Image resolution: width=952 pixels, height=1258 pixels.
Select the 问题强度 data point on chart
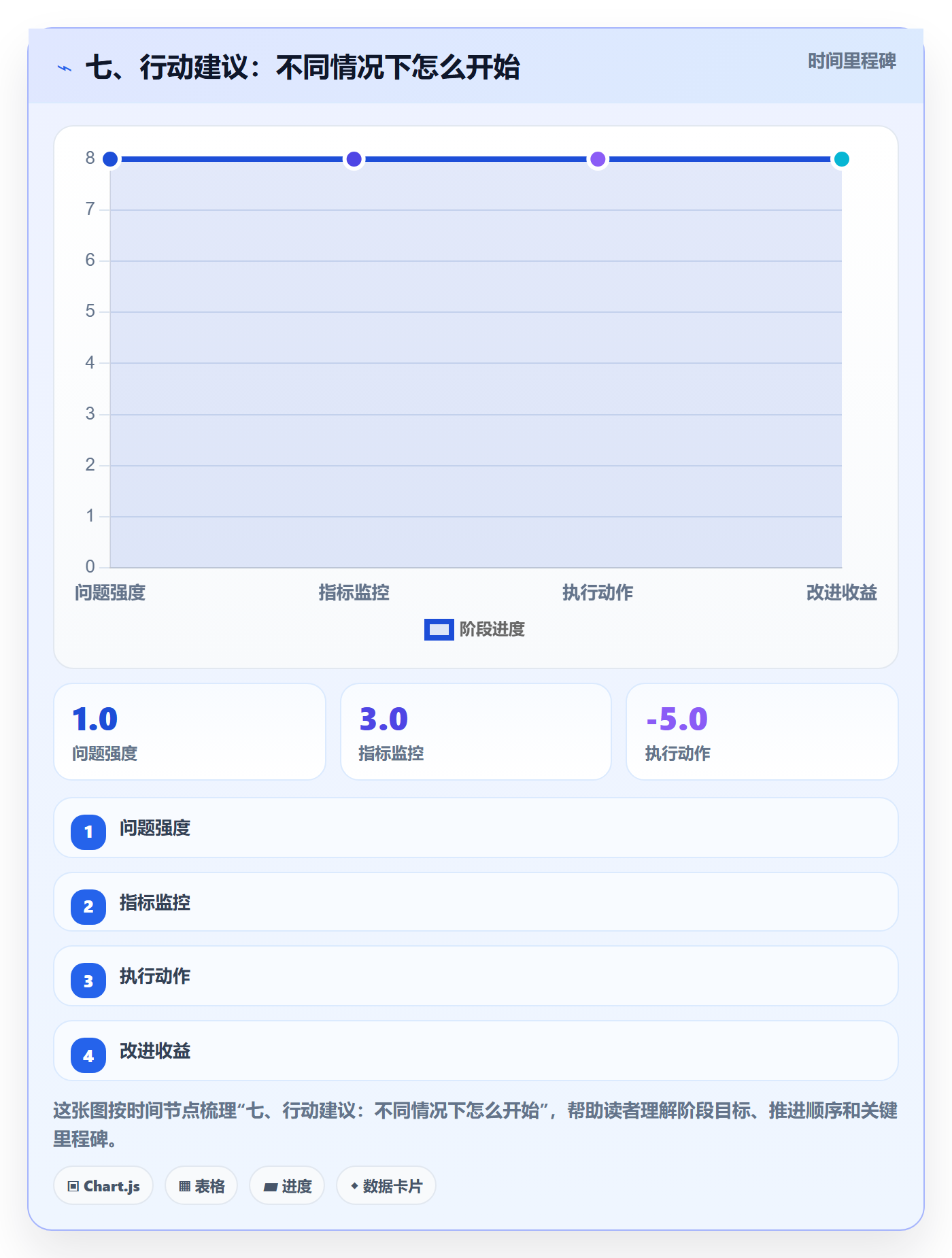[110, 159]
